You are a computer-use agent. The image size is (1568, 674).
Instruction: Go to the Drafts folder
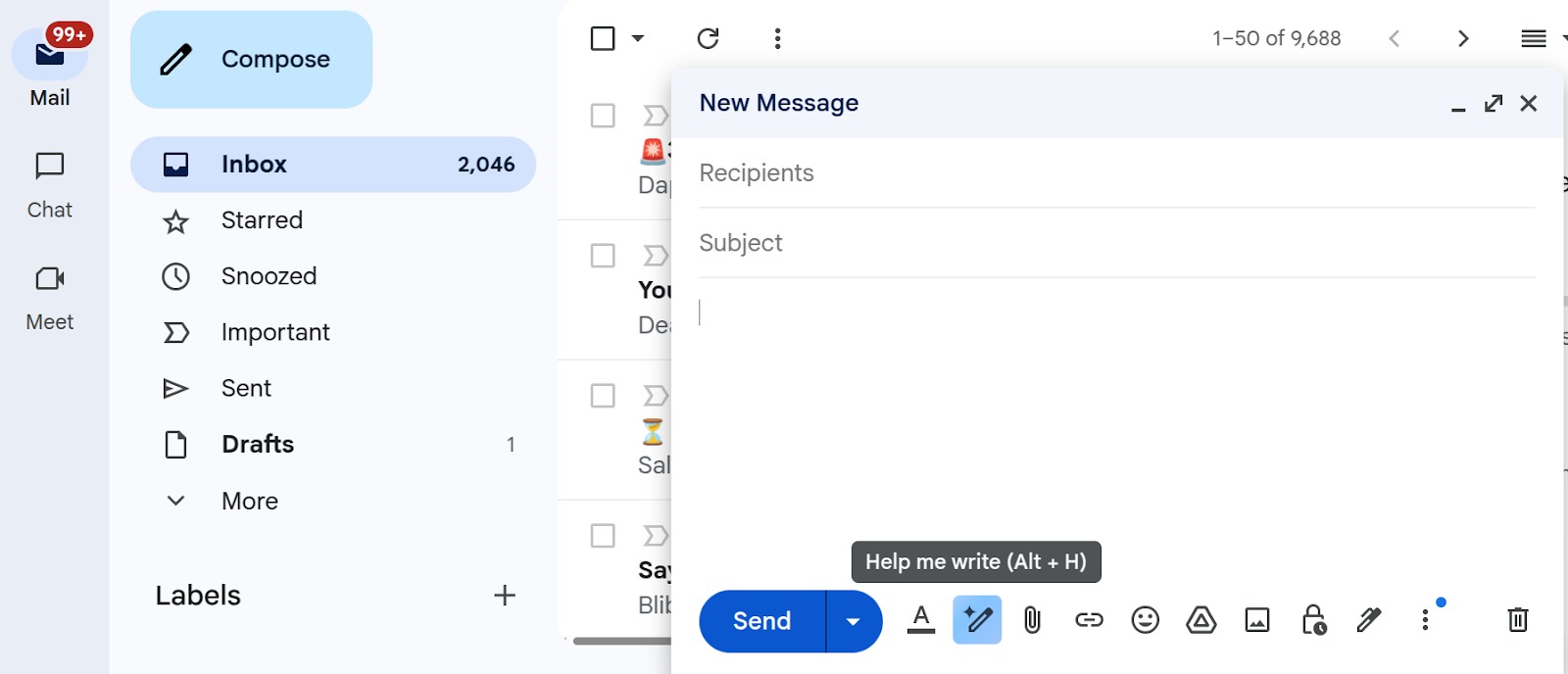point(258,445)
